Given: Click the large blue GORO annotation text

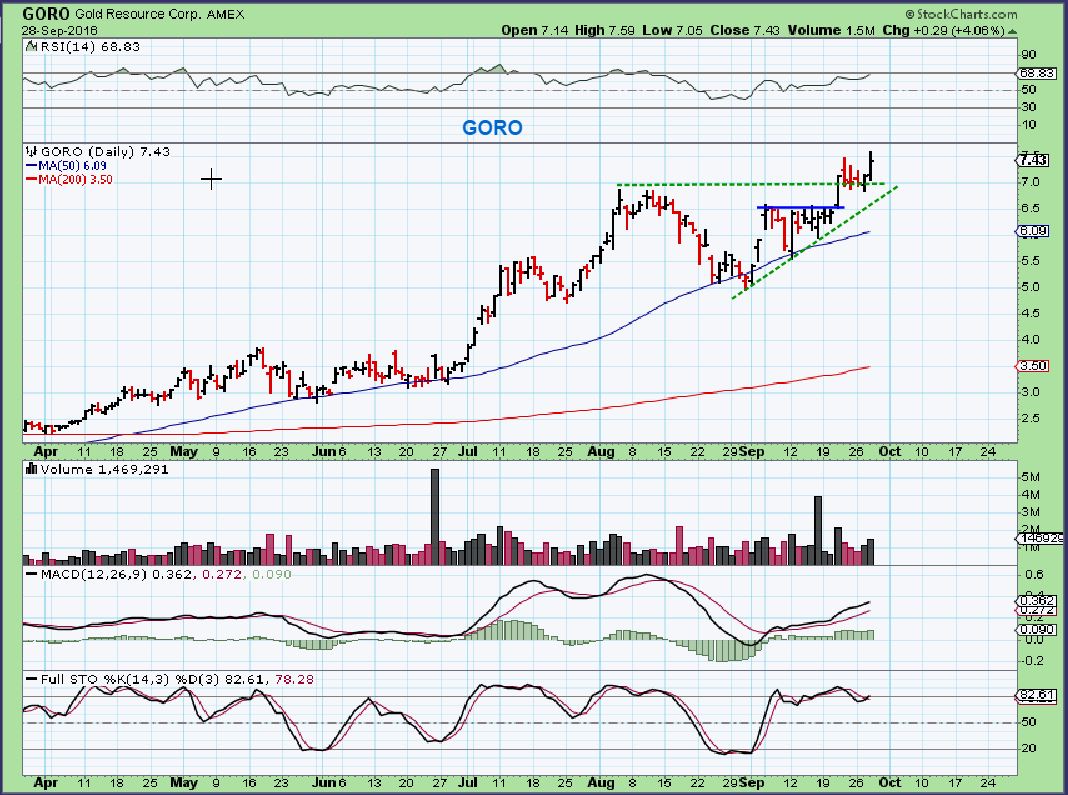Looking at the screenshot, I should click(492, 127).
